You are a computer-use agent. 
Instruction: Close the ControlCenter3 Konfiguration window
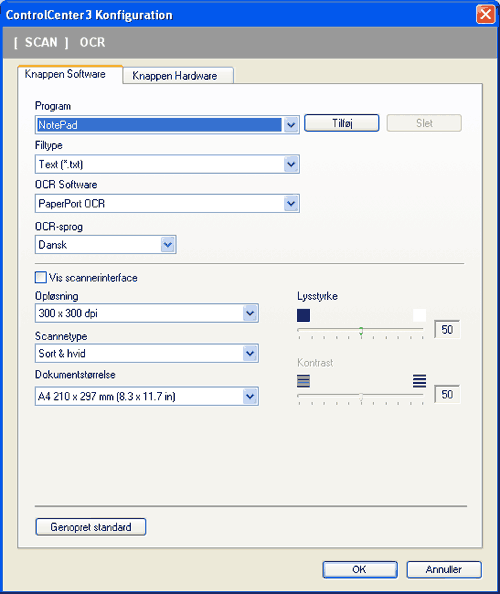tap(486, 15)
